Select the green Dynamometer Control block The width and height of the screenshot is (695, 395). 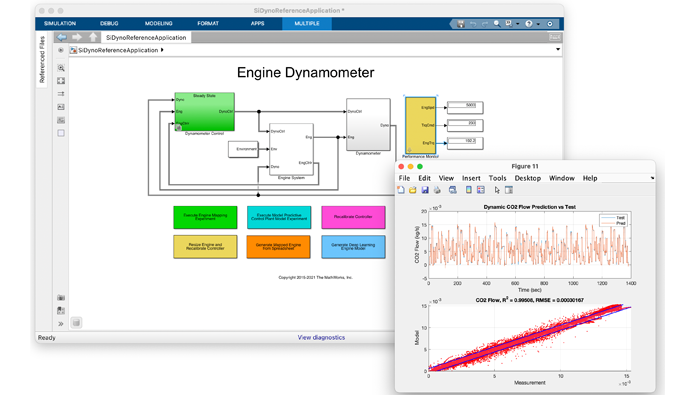204,112
